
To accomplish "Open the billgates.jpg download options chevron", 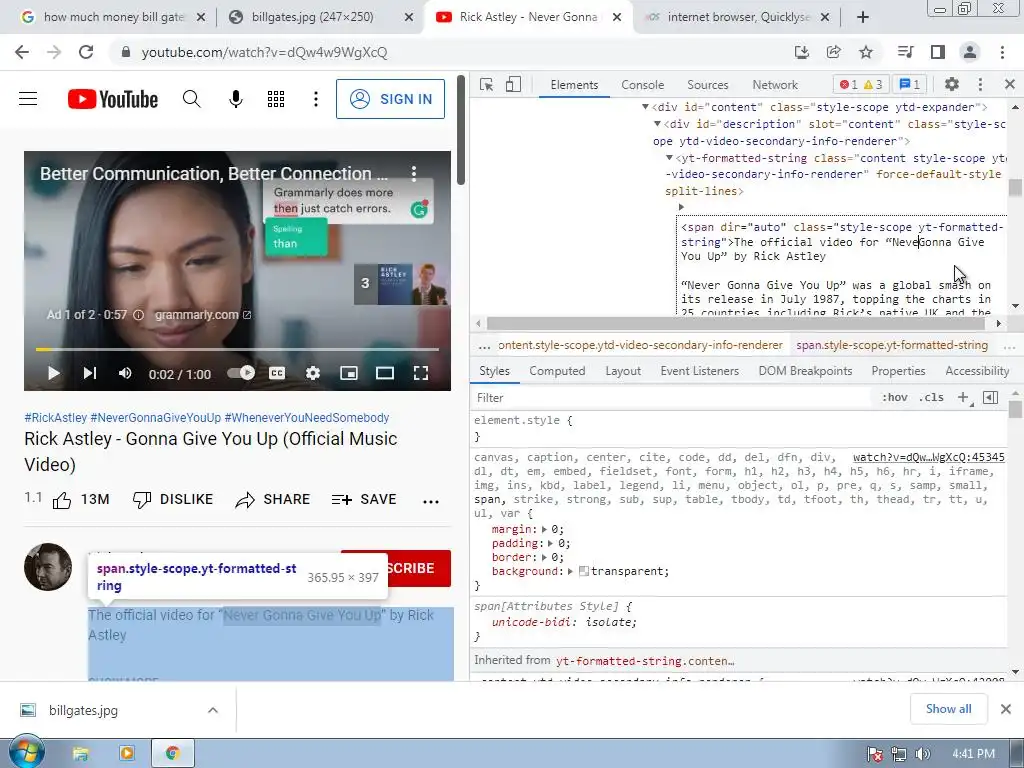I will tap(213, 710).
